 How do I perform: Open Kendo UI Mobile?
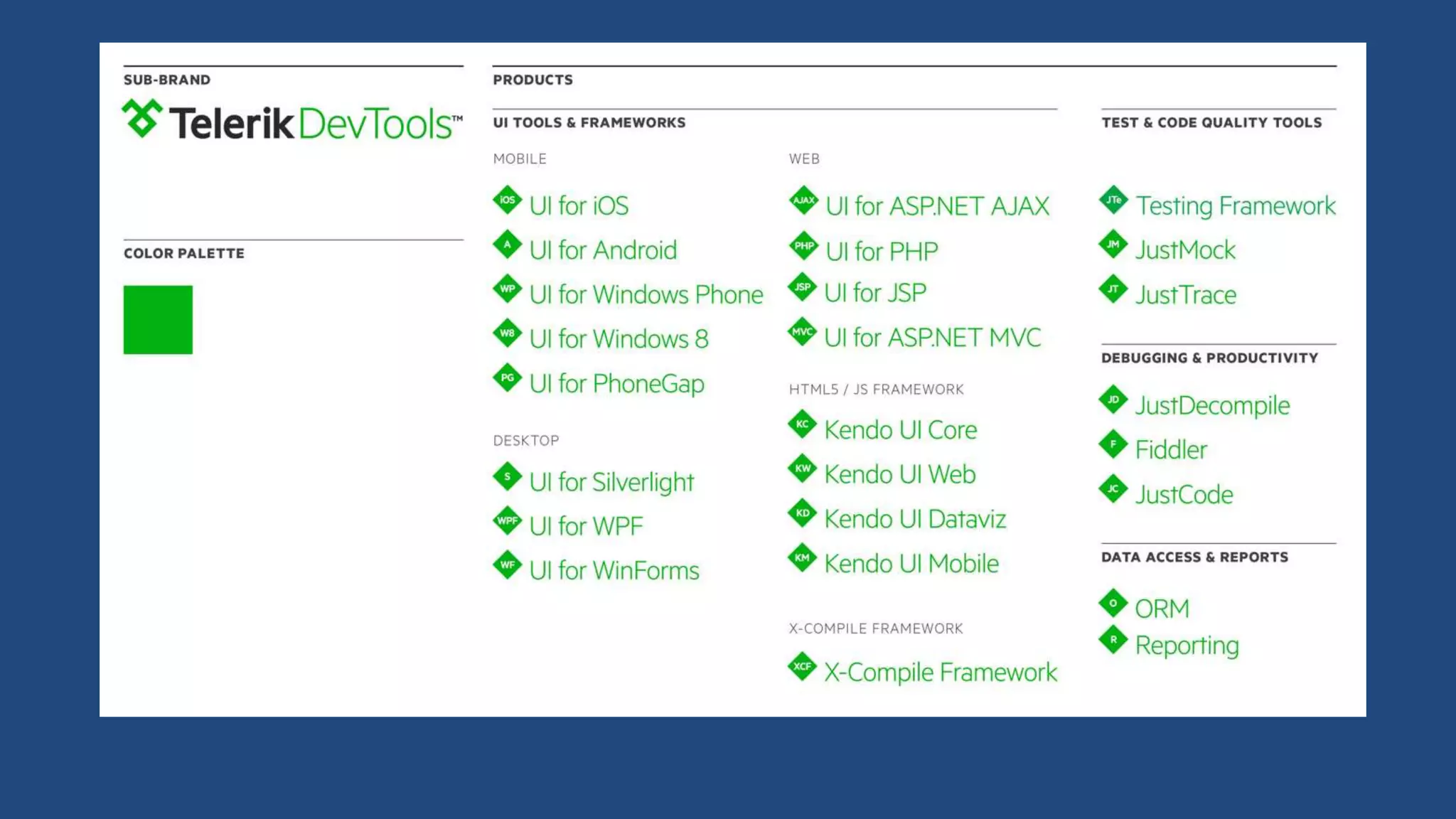coord(911,564)
